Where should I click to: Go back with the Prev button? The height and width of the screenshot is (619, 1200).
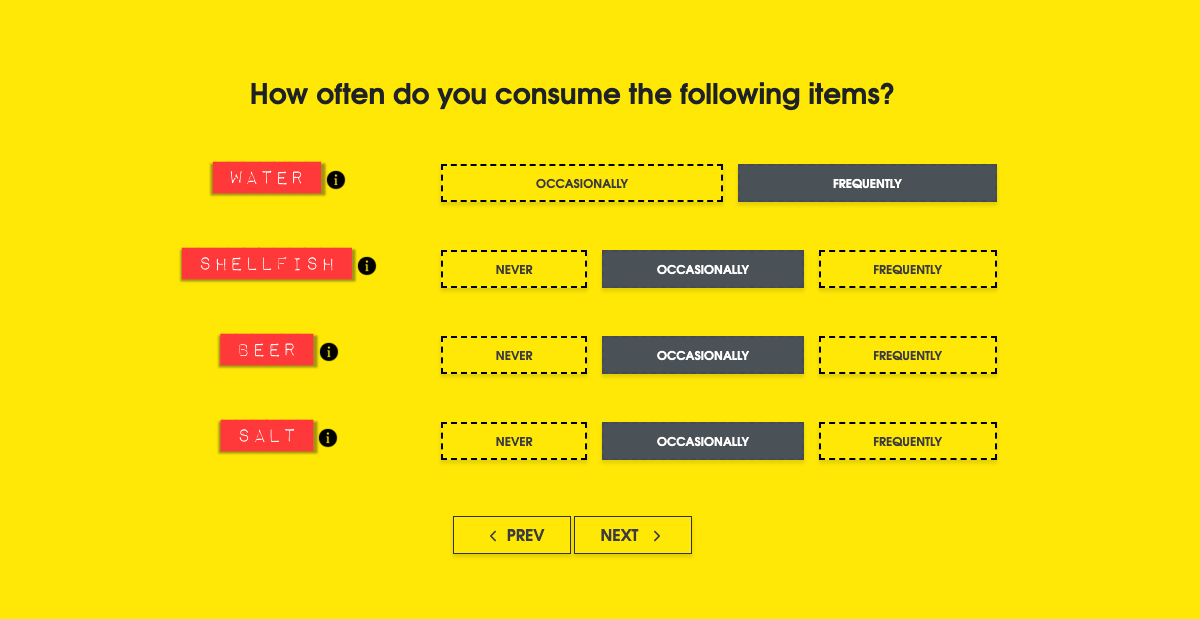click(512, 535)
